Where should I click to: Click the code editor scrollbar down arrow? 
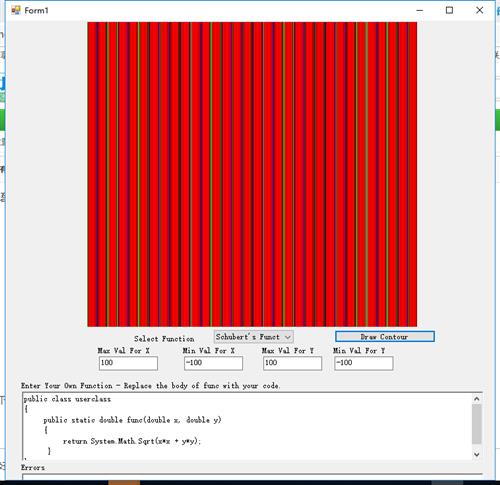(x=477, y=454)
